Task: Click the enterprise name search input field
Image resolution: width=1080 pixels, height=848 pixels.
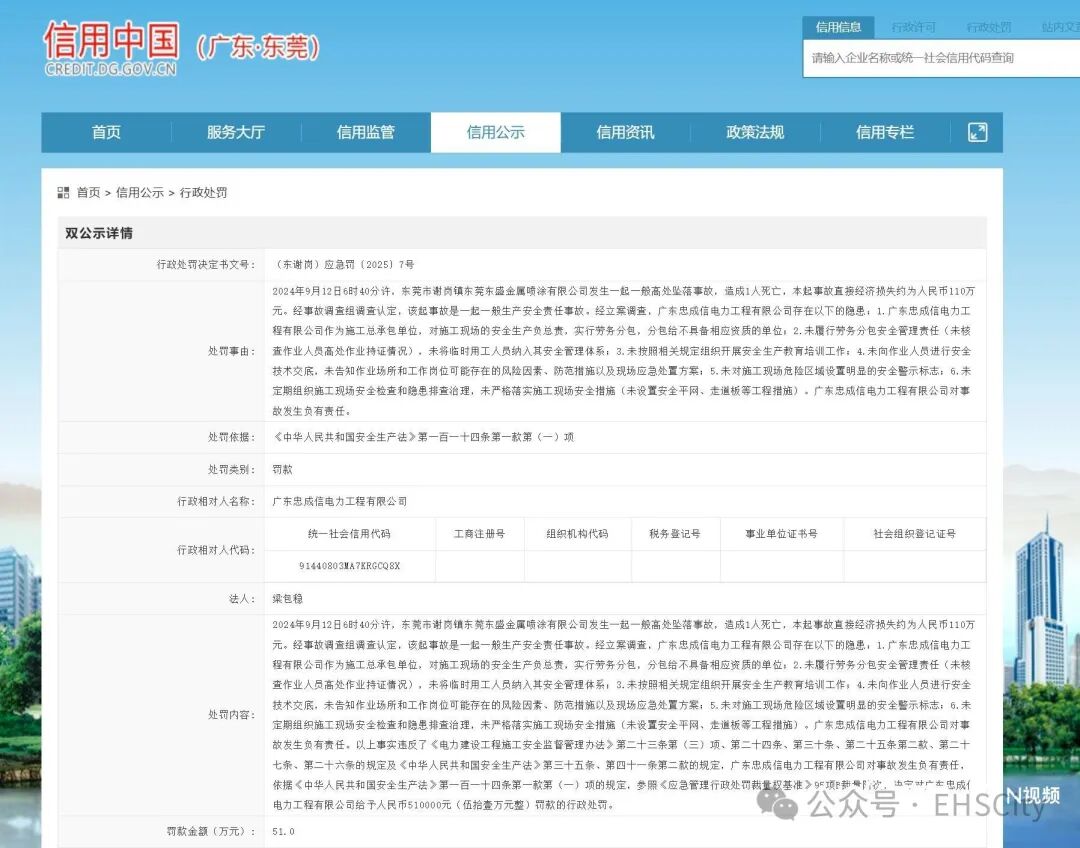Action: pos(942,58)
